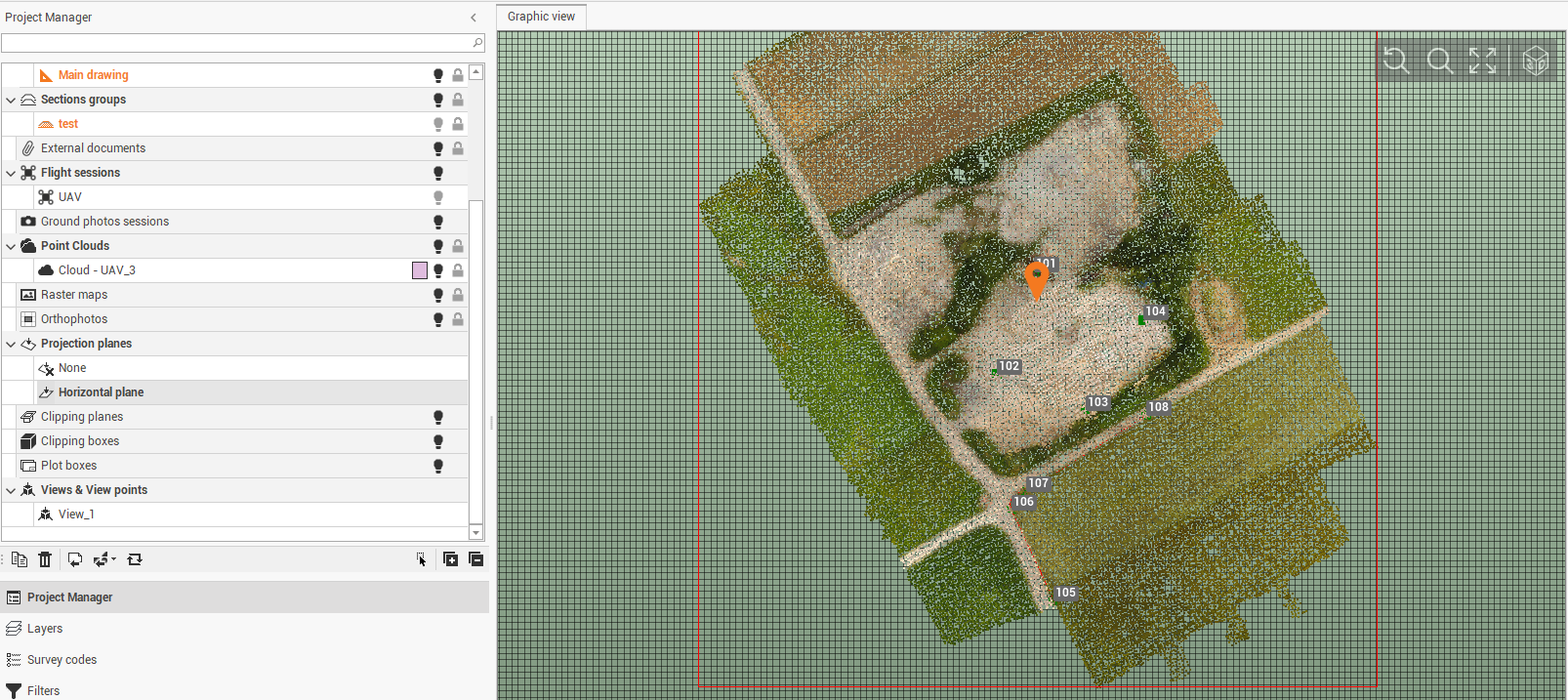This screenshot has height=700, width=1568.
Task: Click the zoom magnifier icon in Graphic view
Action: tap(1439, 61)
